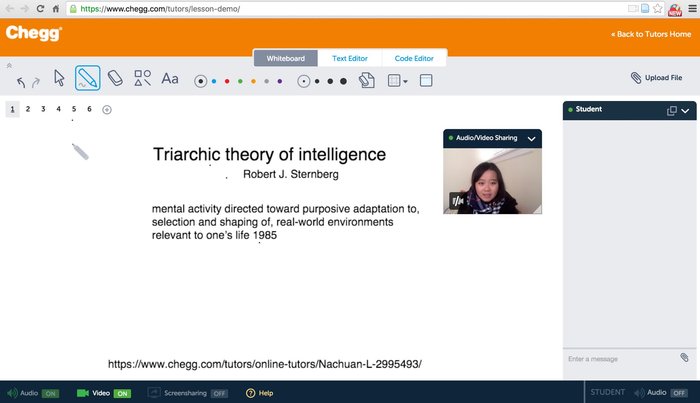The image size is (700, 403).
Task: Bookmark this page with the star
Action: [x=658, y=8]
